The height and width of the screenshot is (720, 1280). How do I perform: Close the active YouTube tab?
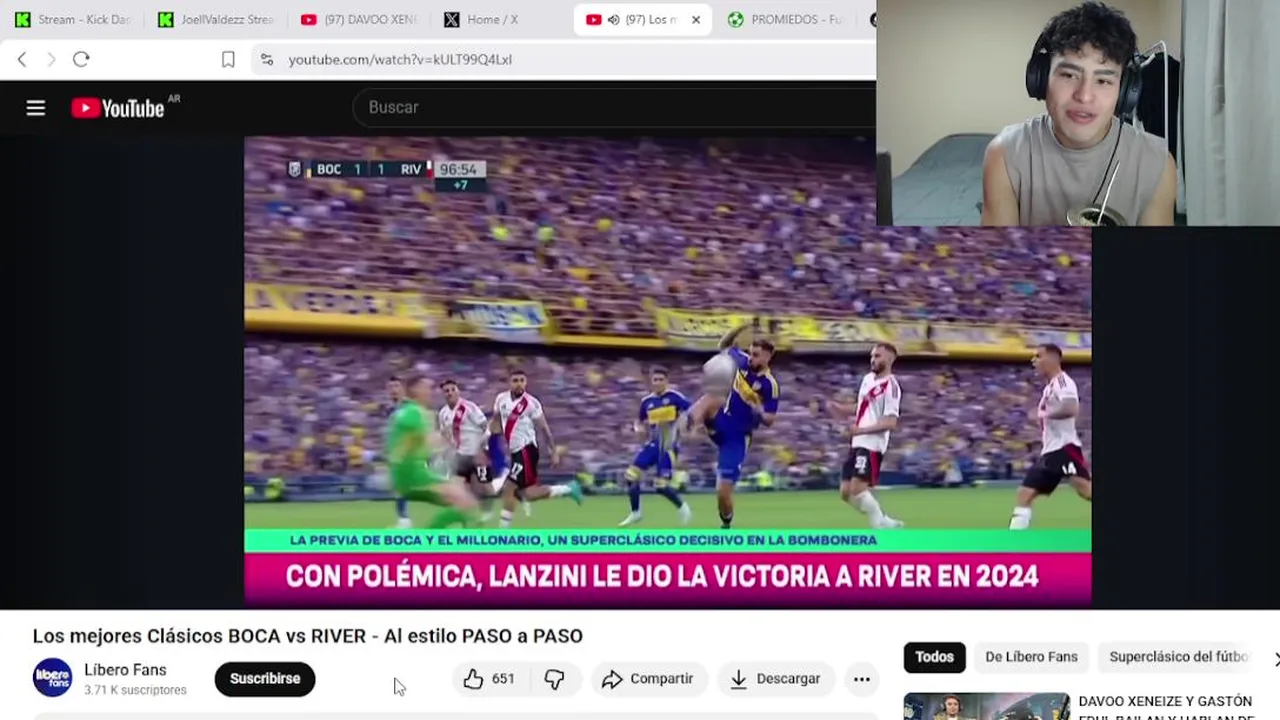click(x=696, y=20)
